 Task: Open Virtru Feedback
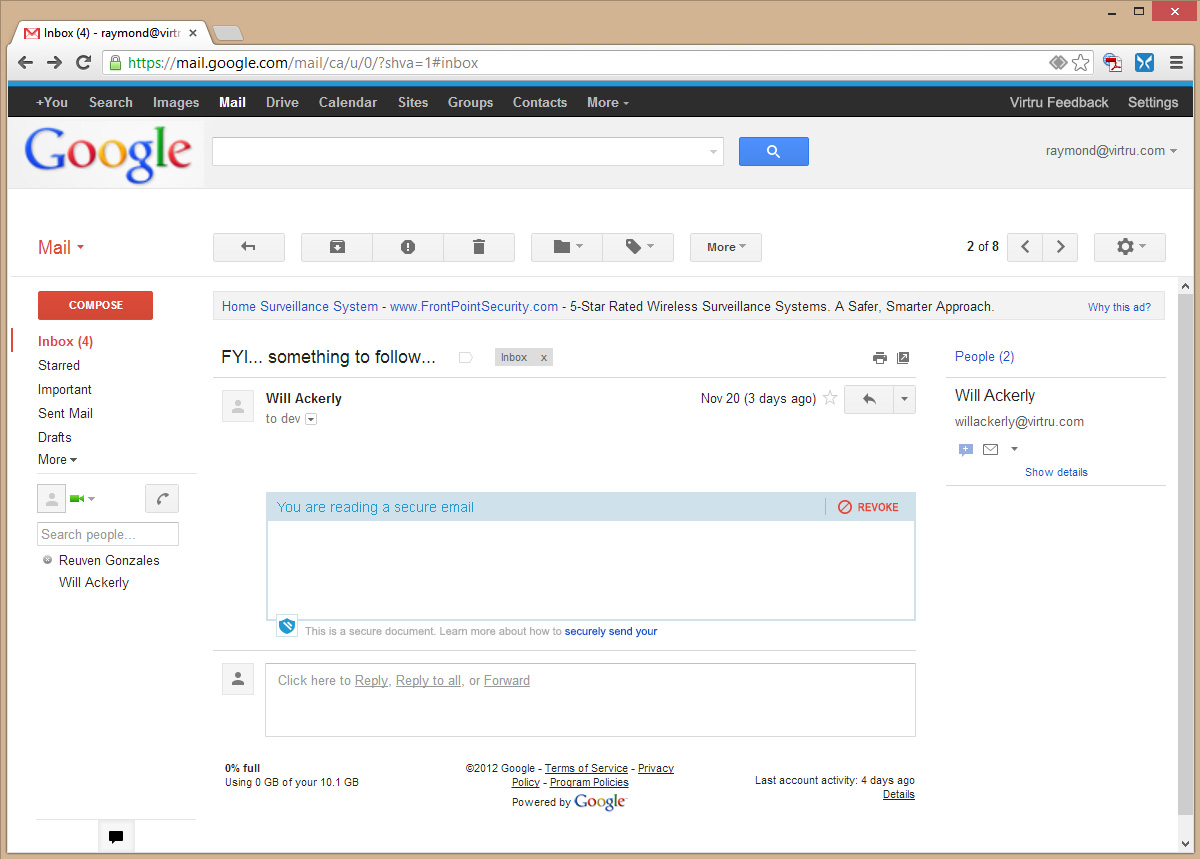(x=1059, y=102)
